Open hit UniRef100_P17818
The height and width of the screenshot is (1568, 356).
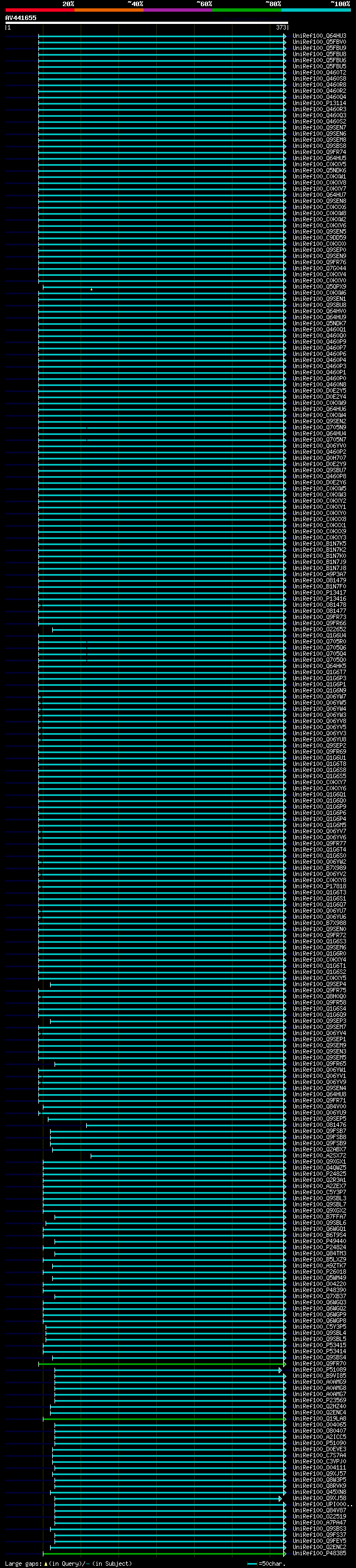[x=319, y=887]
